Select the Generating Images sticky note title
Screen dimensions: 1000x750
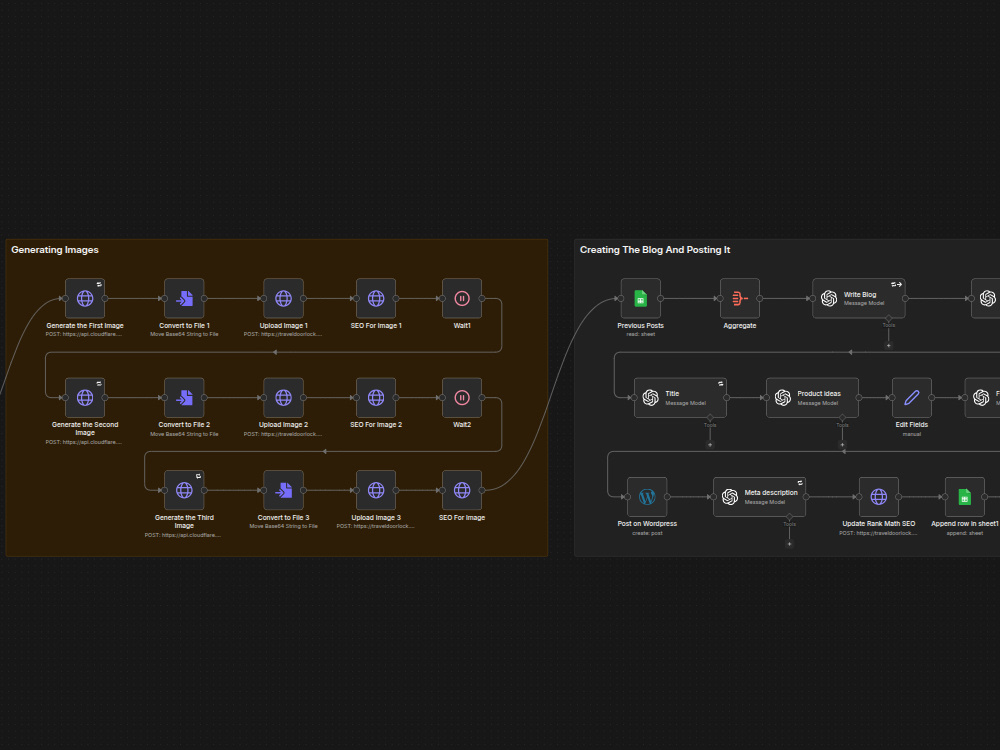click(55, 250)
